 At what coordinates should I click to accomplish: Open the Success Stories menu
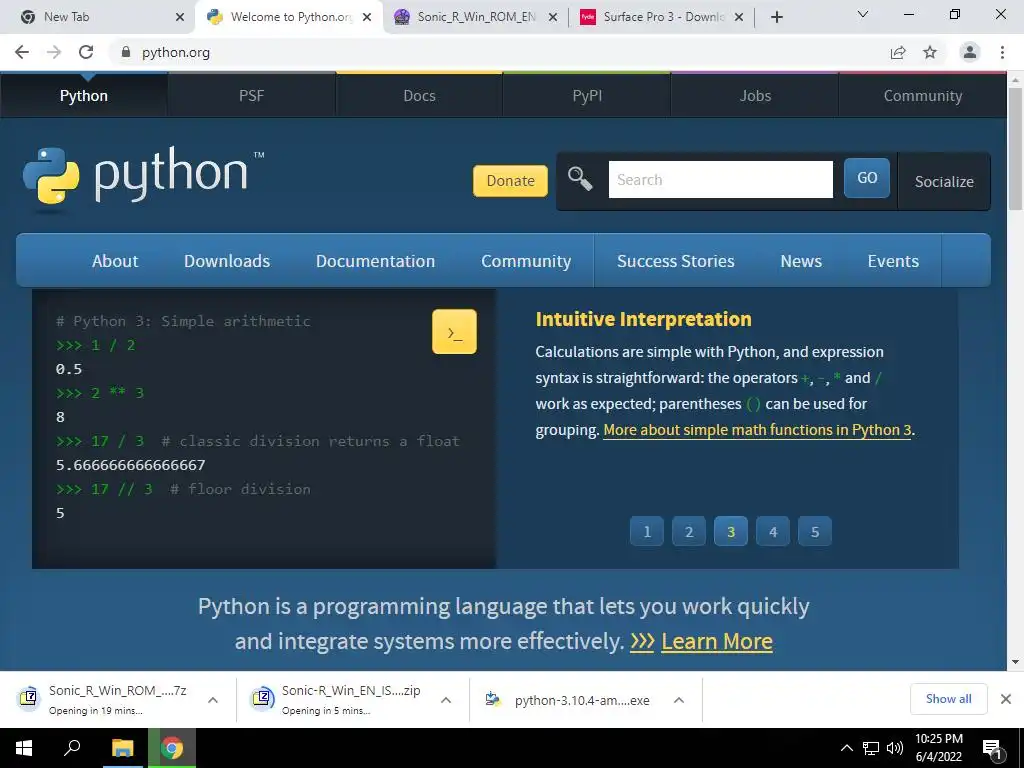coord(676,261)
